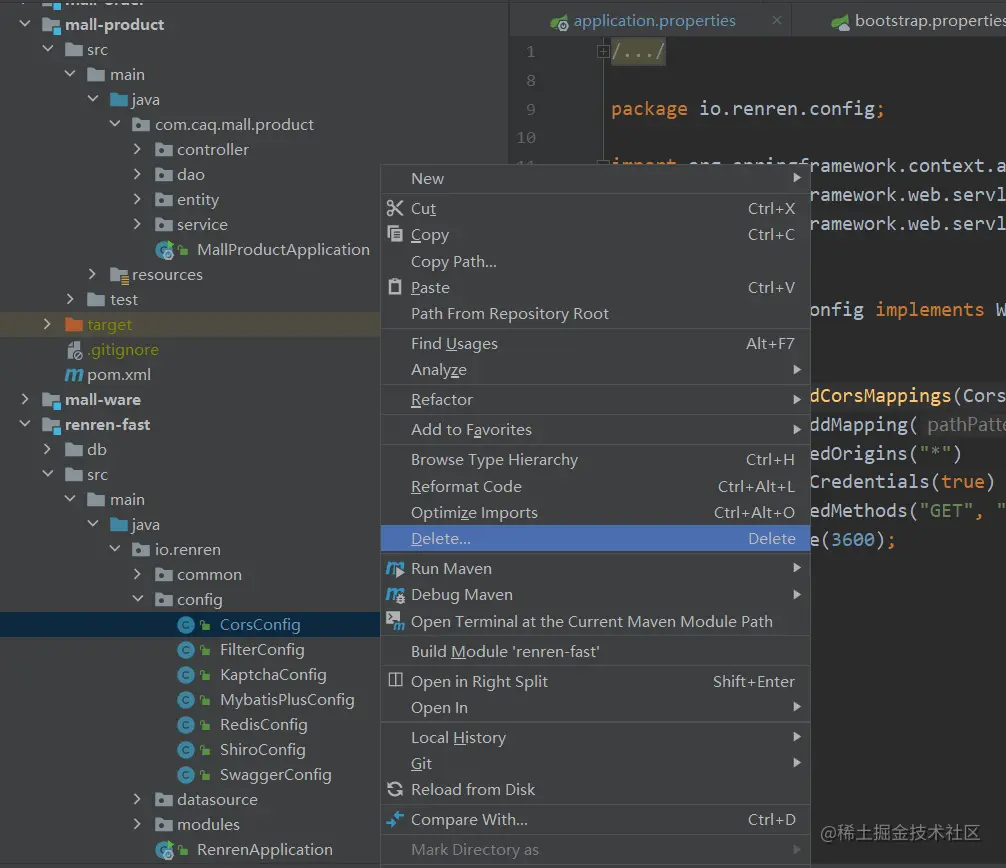Screen dimensions: 1006x868
Task: Choose Reformat Code from the menu
Action: 595,486
